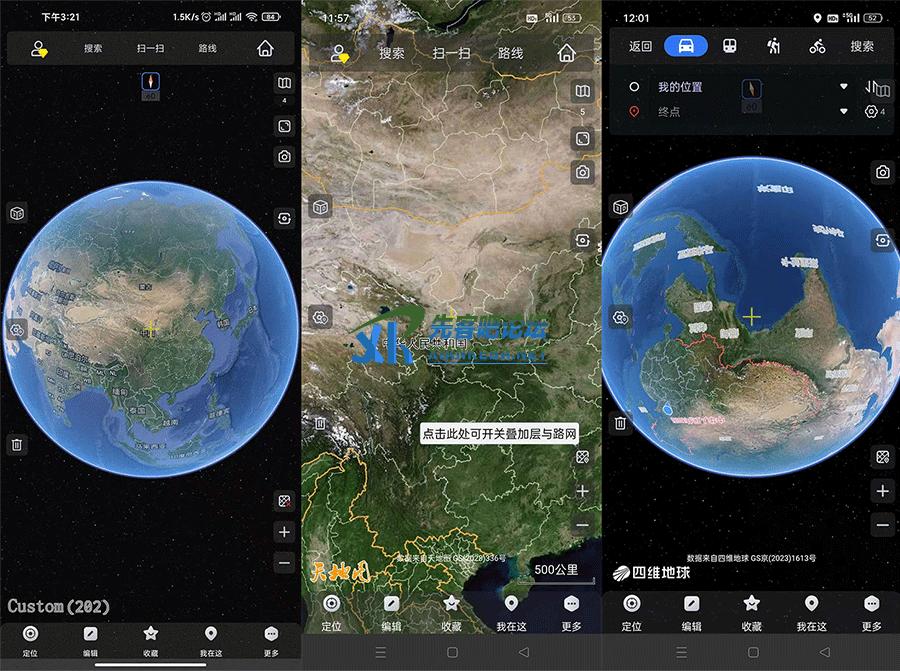The width and height of the screenshot is (900, 671).
Task: Tap the home icon on the left phone
Action: click(265, 48)
